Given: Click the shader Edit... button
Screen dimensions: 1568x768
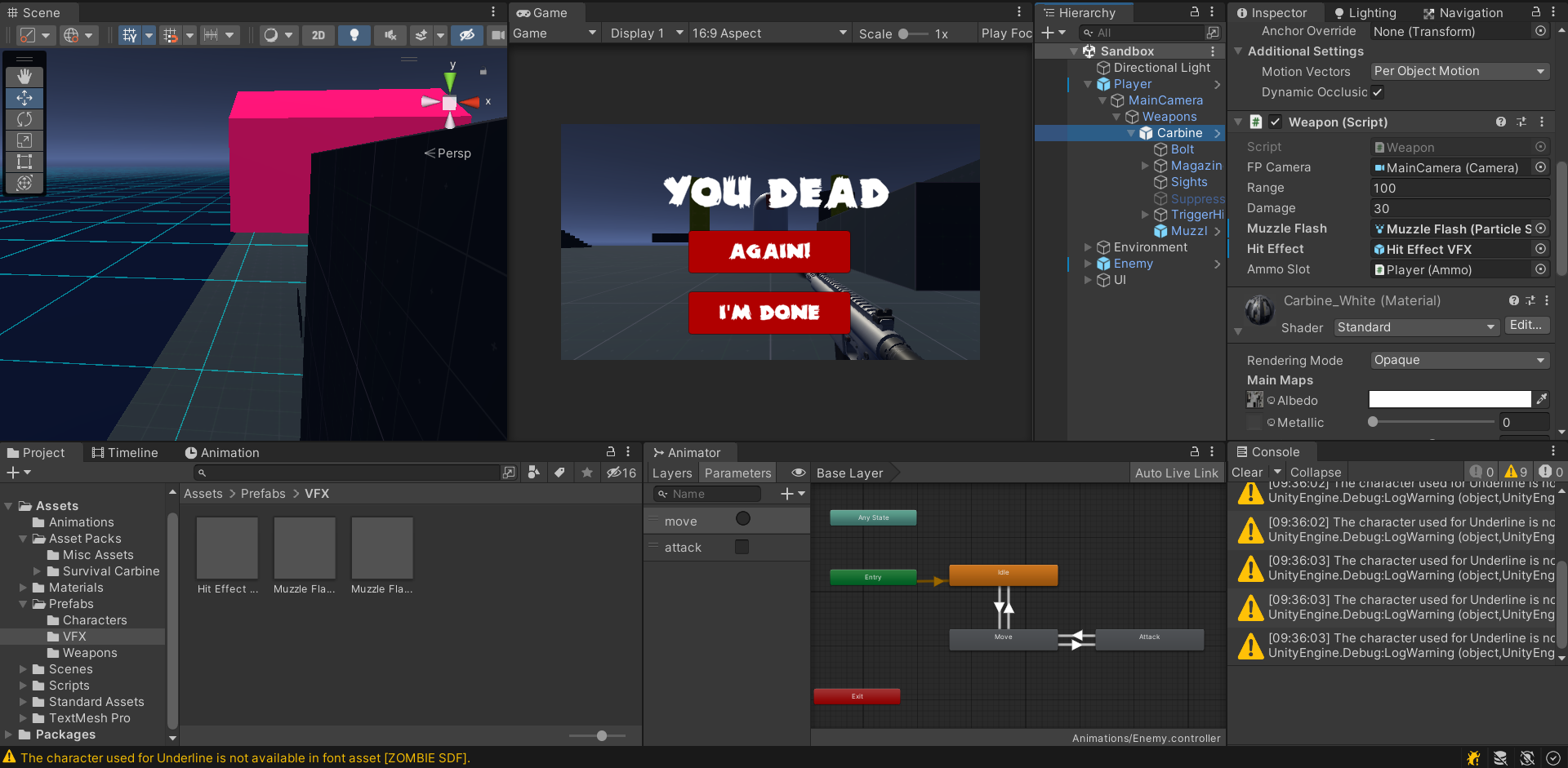Looking at the screenshot, I should (x=1526, y=326).
